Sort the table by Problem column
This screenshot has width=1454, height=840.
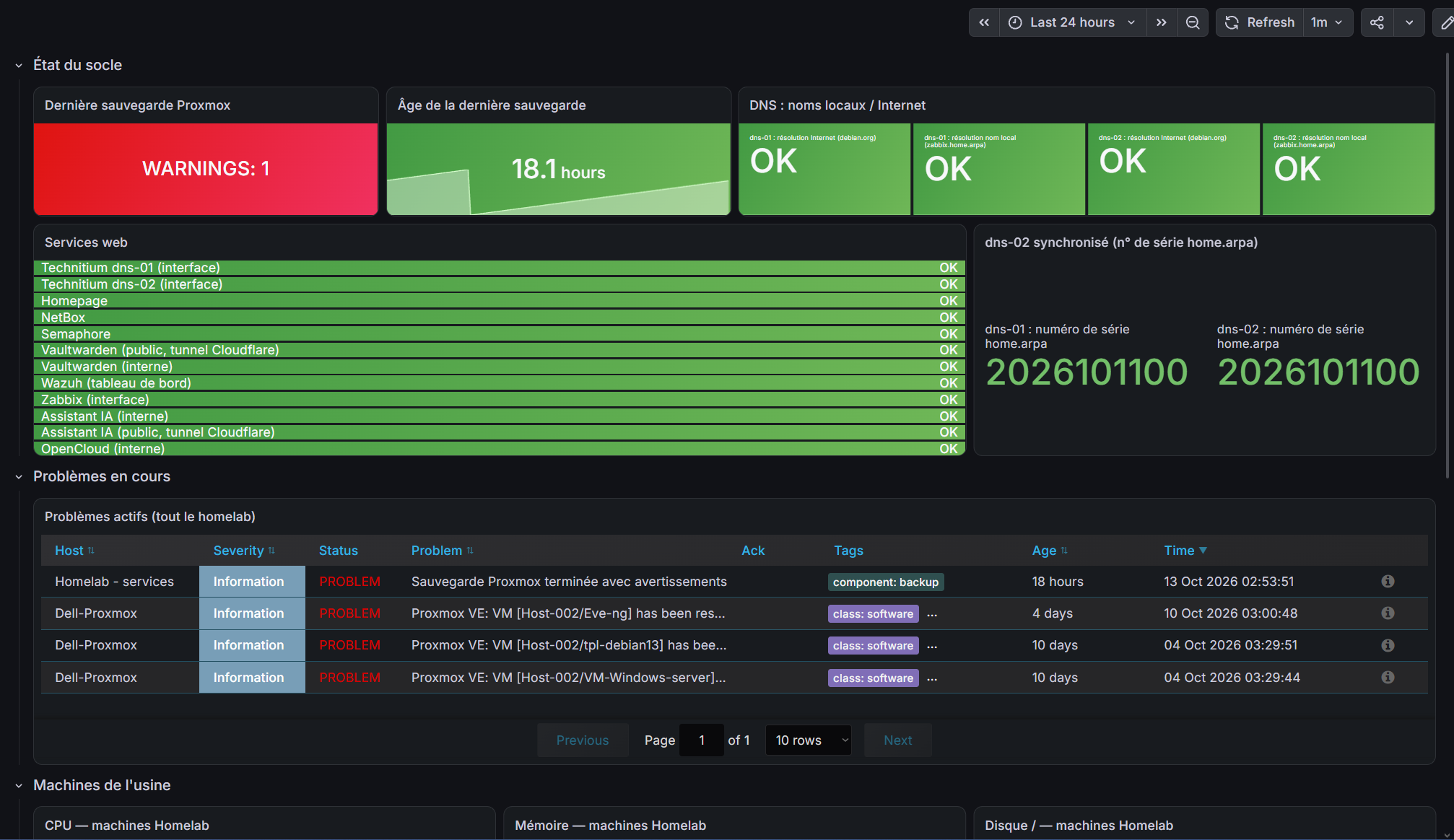[442, 551]
